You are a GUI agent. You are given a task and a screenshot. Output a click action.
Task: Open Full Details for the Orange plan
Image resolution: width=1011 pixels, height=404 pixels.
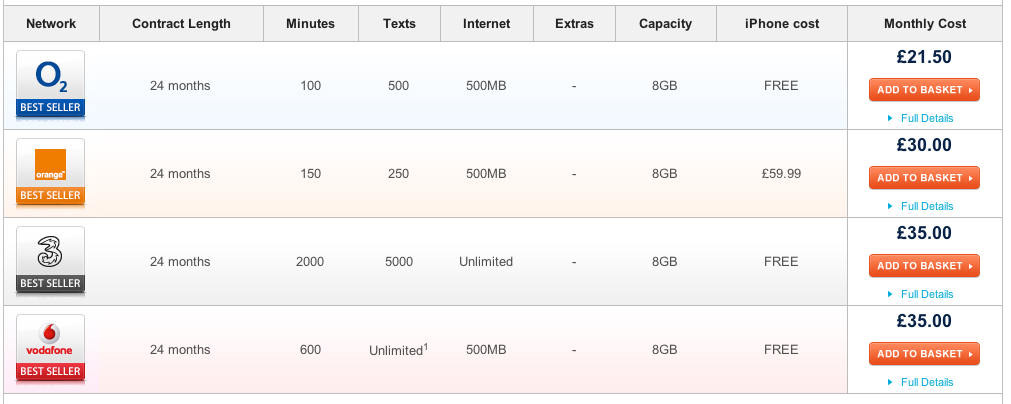tap(926, 206)
